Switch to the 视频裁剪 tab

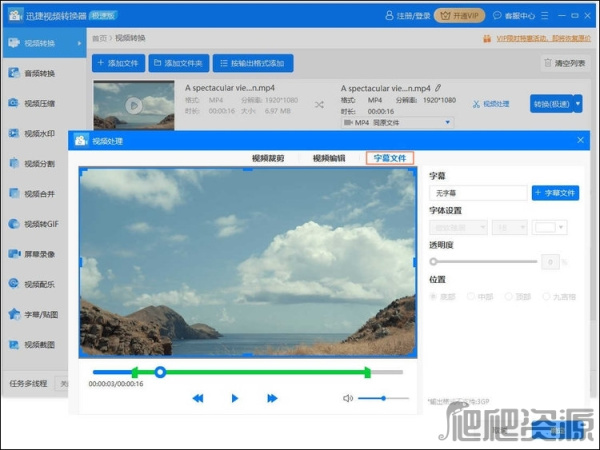(268, 158)
